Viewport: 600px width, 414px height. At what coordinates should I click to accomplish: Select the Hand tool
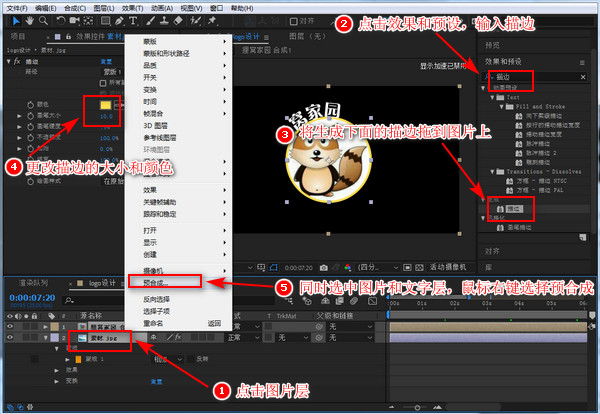29,21
